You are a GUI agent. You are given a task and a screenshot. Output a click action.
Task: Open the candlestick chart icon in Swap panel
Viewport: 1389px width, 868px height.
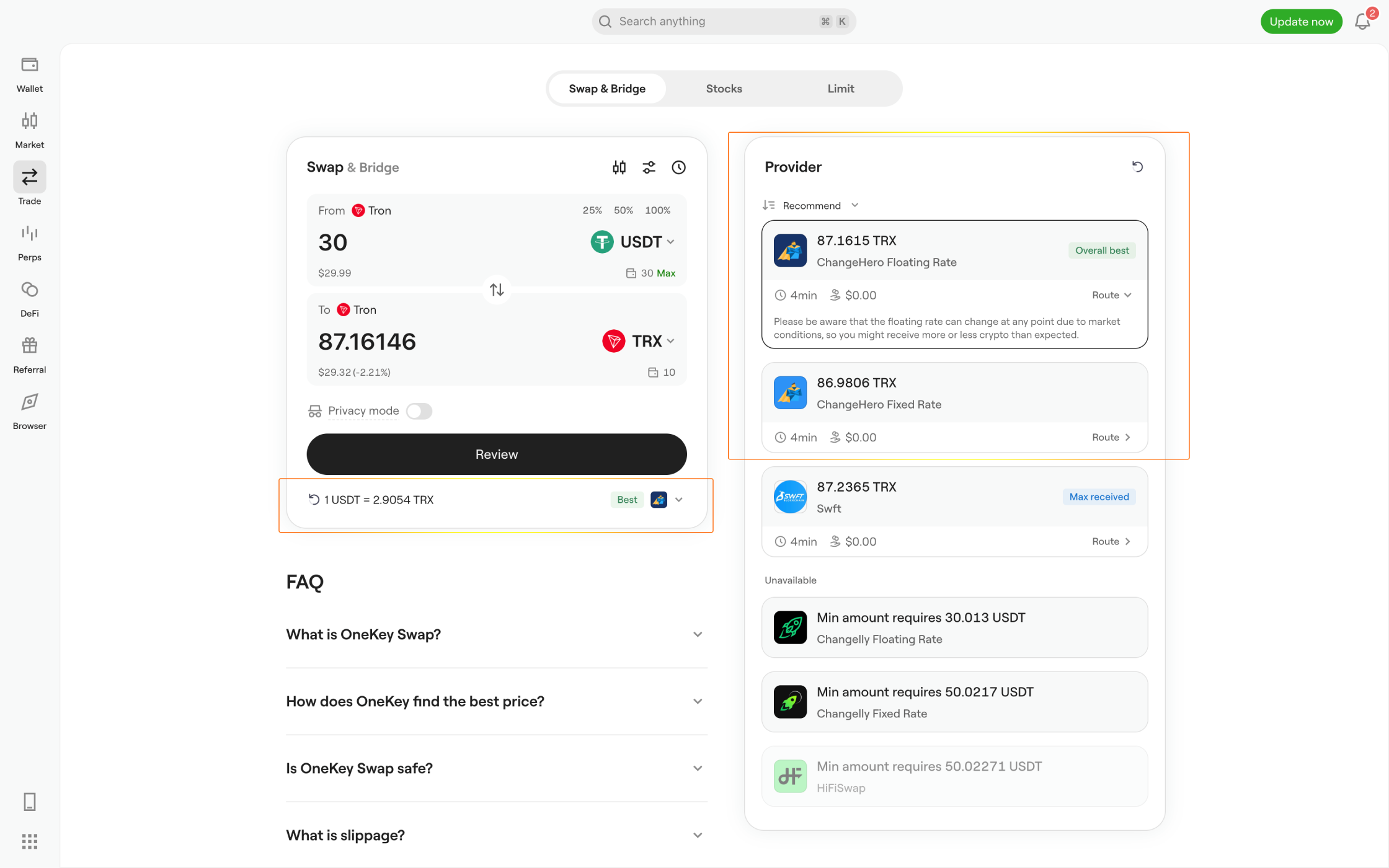[619, 167]
